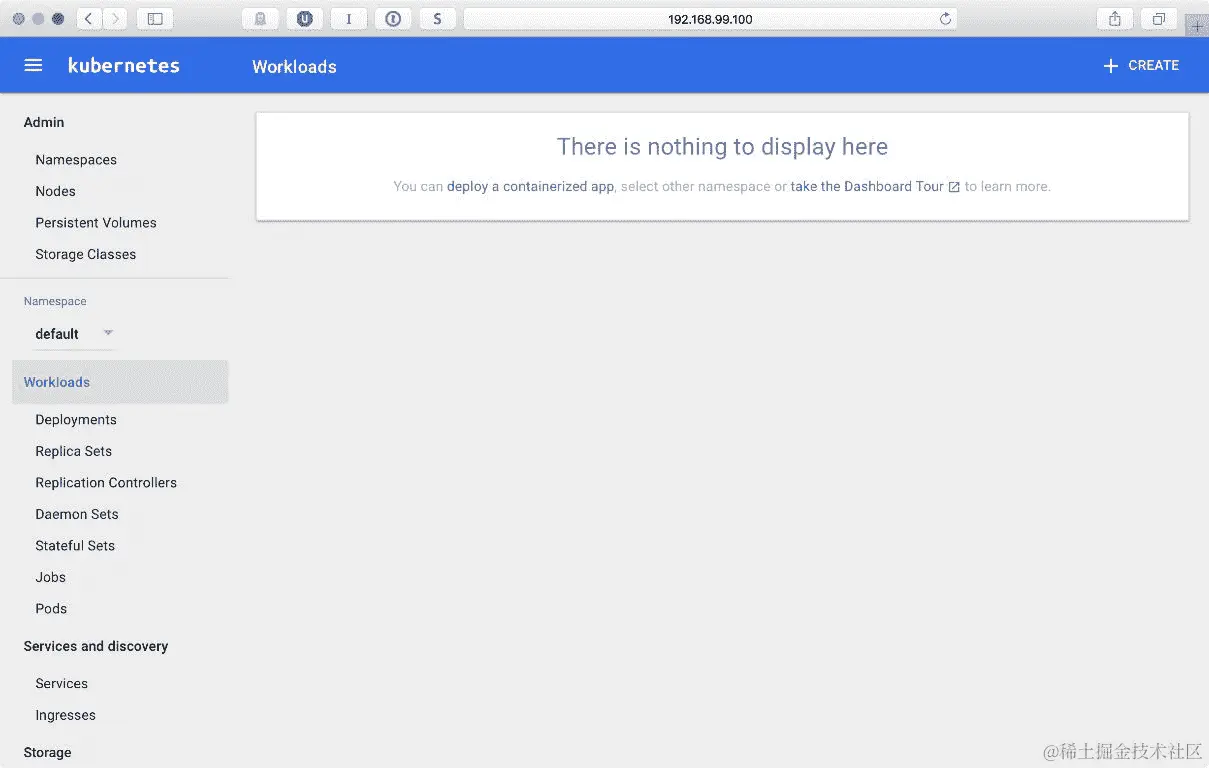1209x768 pixels.
Task: Open a new tab with plus
Action: (x=1197, y=26)
